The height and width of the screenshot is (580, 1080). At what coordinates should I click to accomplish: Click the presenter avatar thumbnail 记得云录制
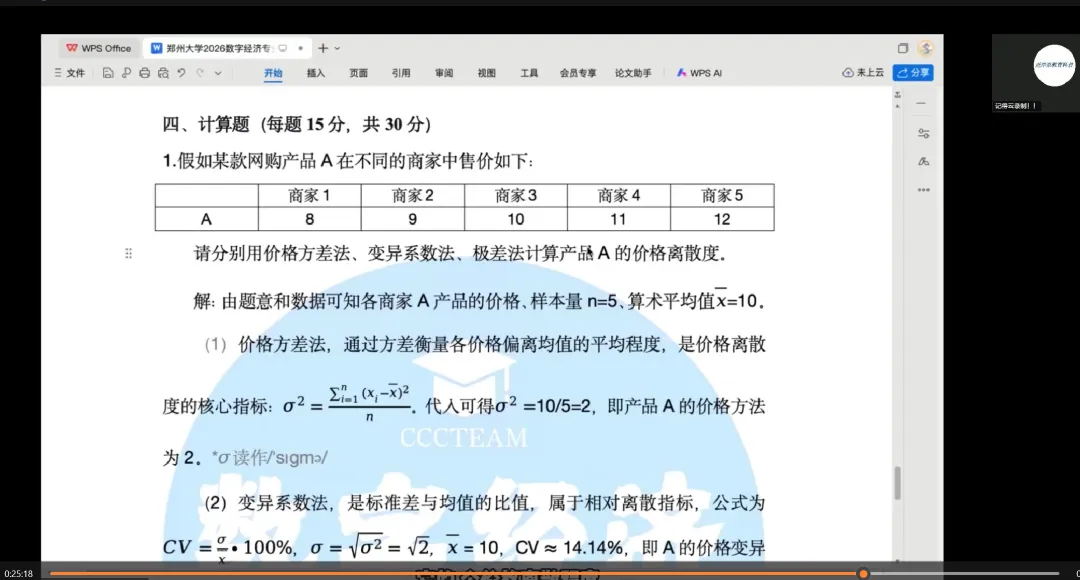pyautogui.click(x=1036, y=73)
